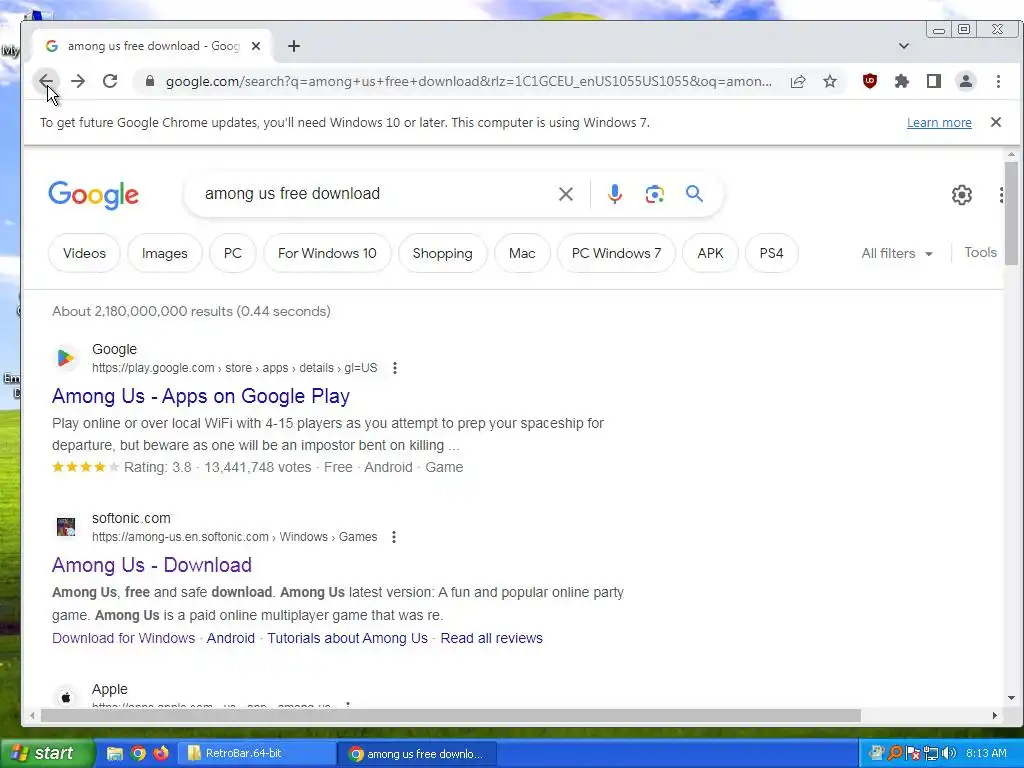The width and height of the screenshot is (1024, 768).
Task: Click the Chrome window's taskbar button
Action: click(x=417, y=754)
